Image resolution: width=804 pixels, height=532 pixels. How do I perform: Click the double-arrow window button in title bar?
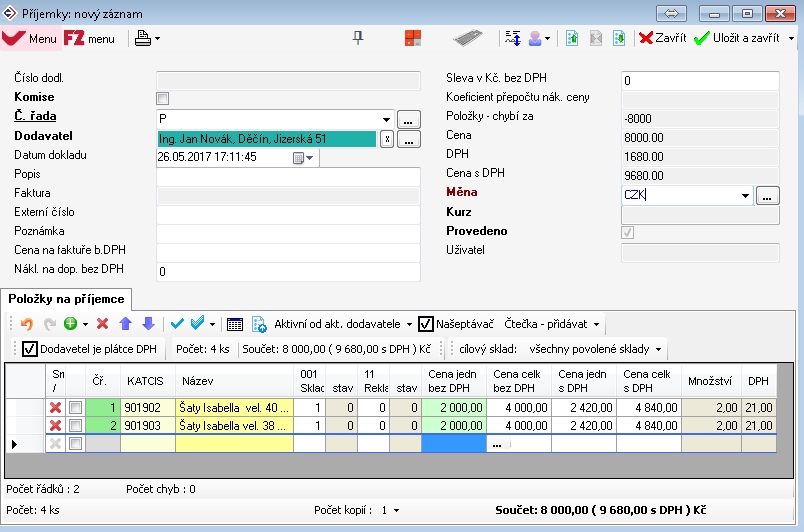coord(671,13)
